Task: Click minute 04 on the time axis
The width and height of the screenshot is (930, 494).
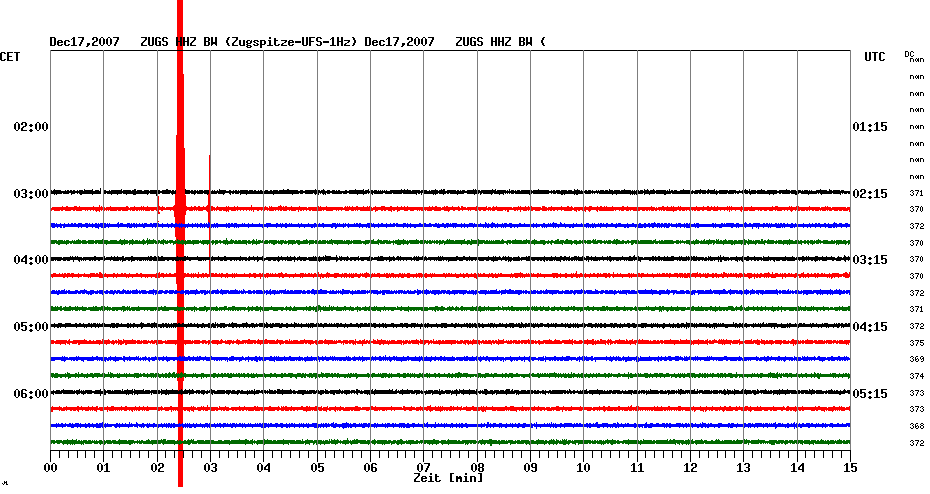Action: pyautogui.click(x=264, y=468)
